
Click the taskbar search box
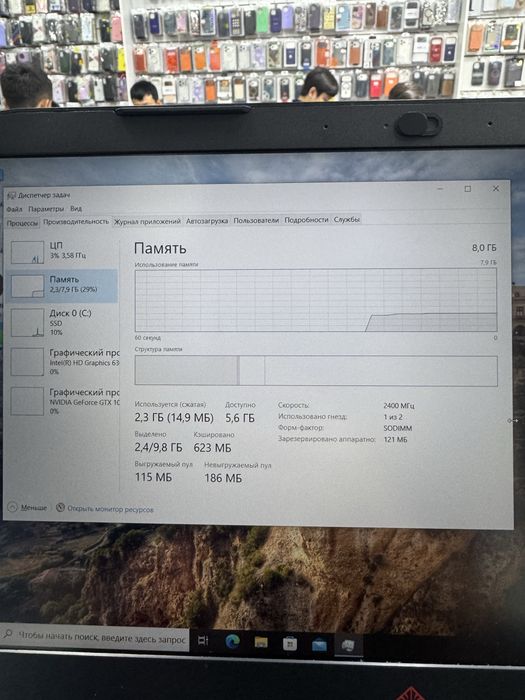94,638
